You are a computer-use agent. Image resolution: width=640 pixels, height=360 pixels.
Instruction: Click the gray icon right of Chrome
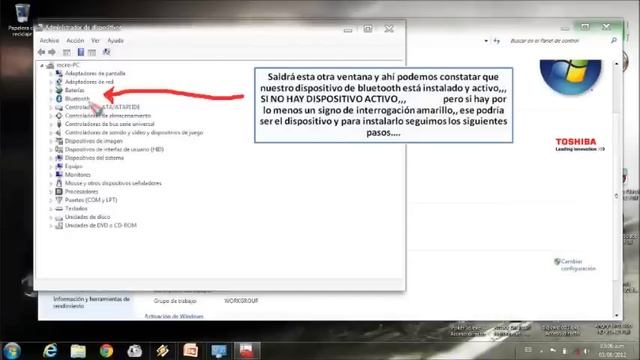pos(134,351)
